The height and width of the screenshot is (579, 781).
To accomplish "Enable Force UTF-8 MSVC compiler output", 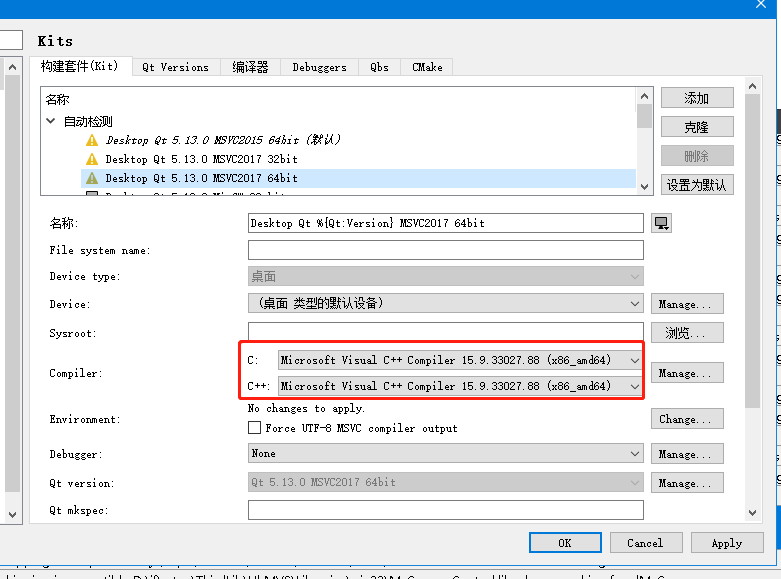I will (x=255, y=428).
